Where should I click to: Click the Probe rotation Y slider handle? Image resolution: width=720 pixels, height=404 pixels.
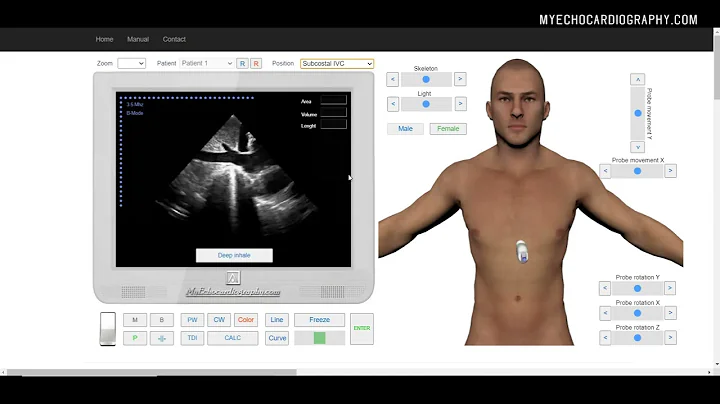[x=637, y=288]
